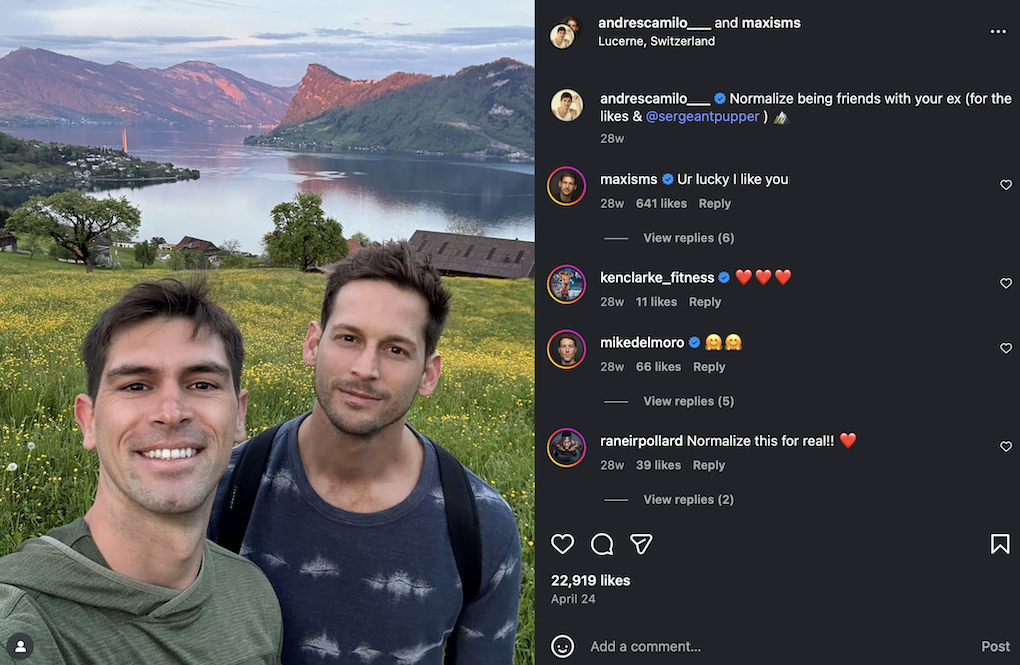Save the post with the bookmark icon
Viewport: 1020px width, 665px height.
click(x=1000, y=543)
